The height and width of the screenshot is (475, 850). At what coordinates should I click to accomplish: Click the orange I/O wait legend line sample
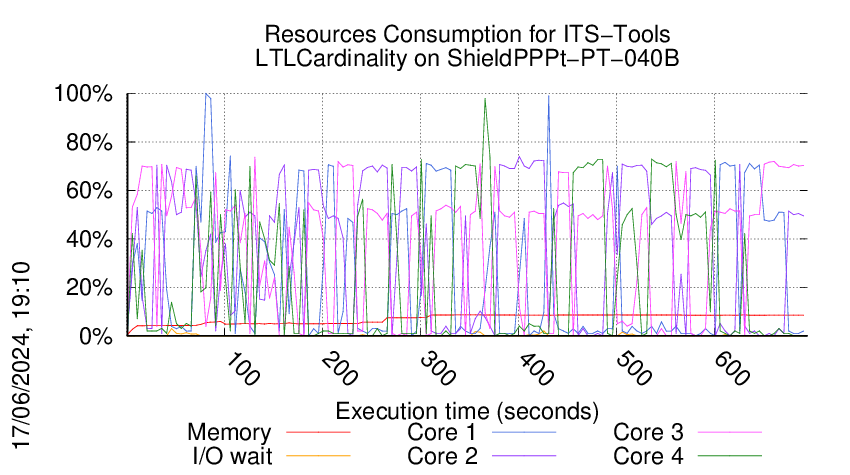pos(318,456)
